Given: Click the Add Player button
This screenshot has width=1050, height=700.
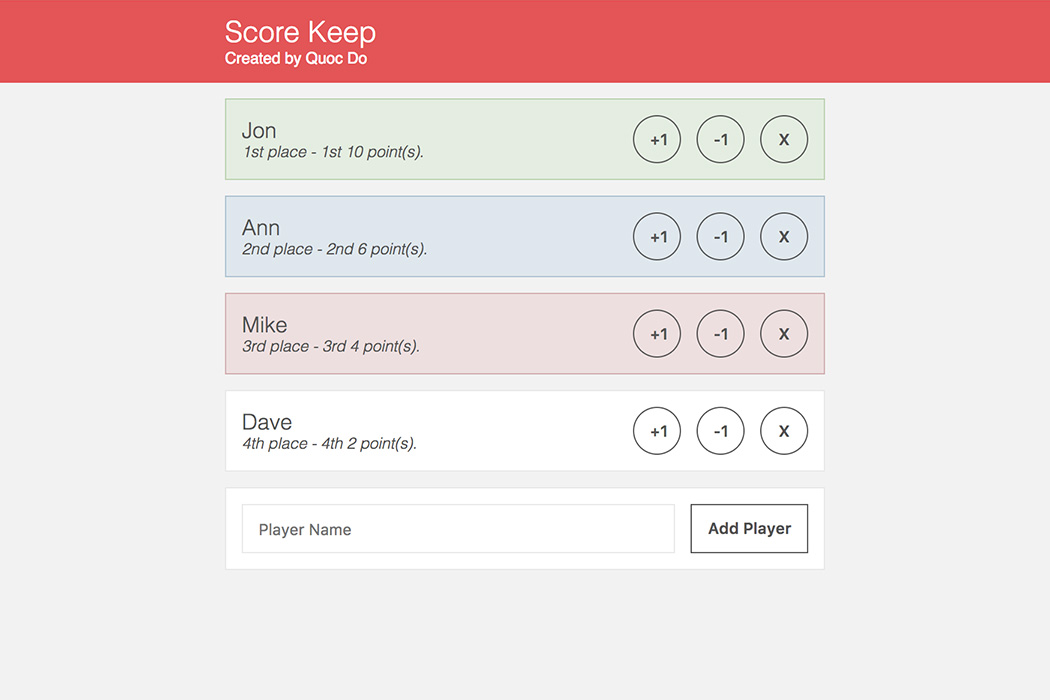Looking at the screenshot, I should (749, 529).
